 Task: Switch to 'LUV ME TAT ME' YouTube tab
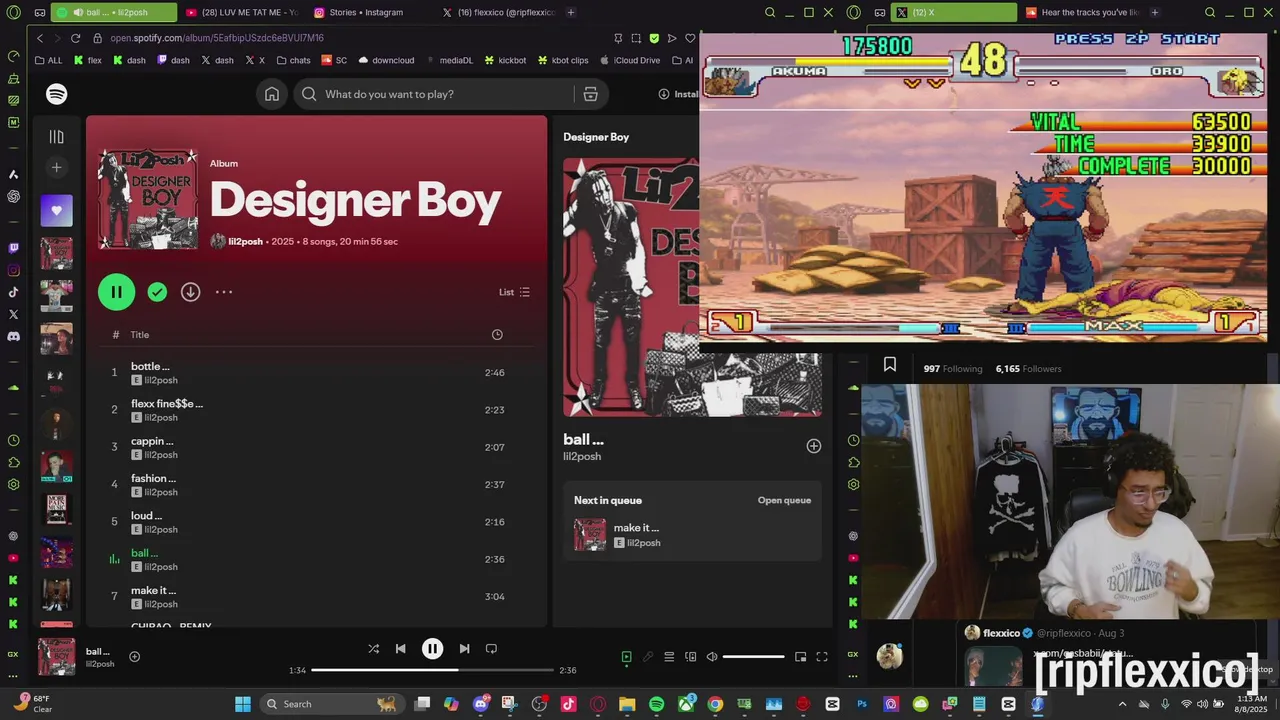[241, 12]
